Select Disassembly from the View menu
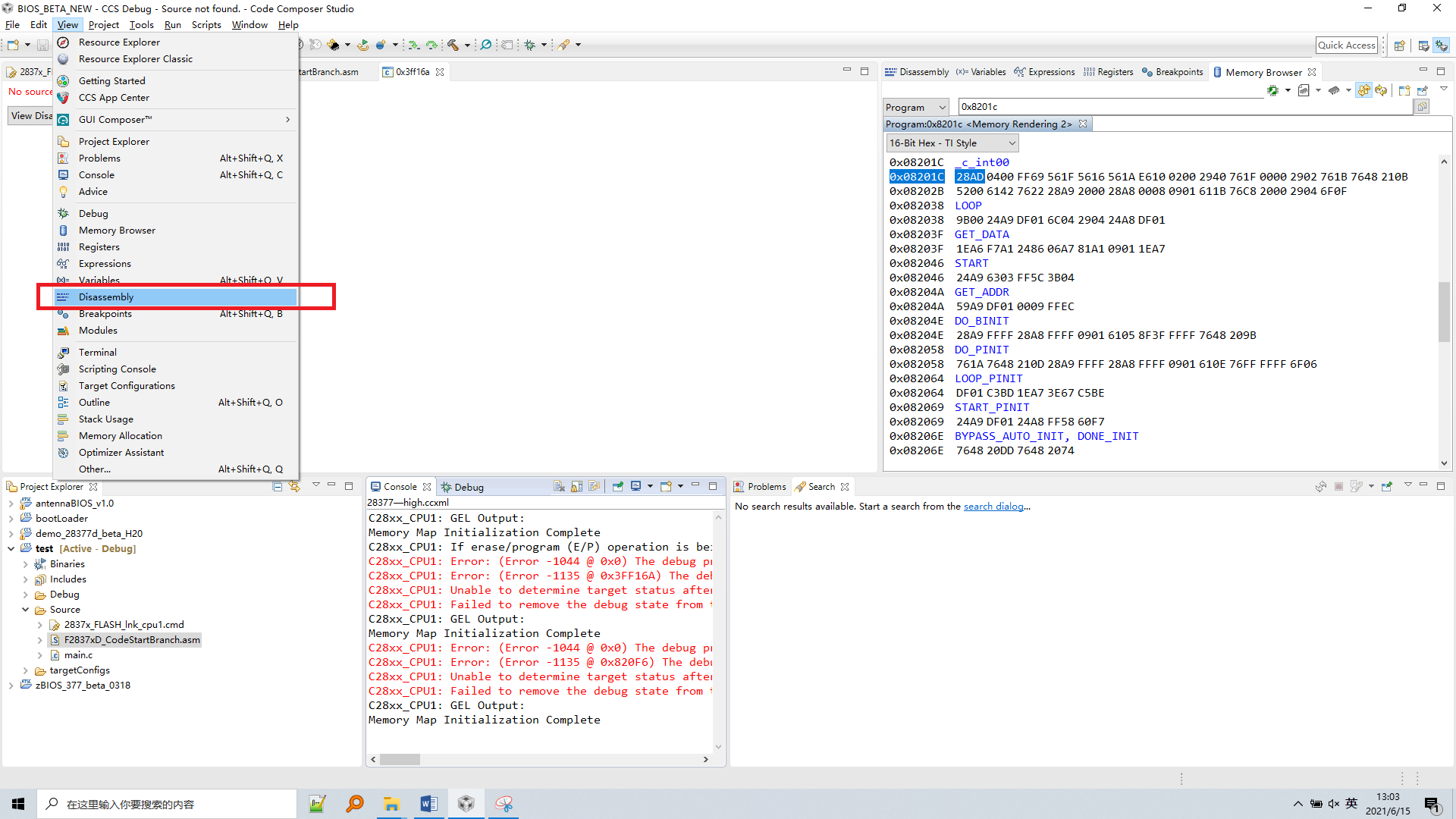Image resolution: width=1456 pixels, height=819 pixels. pyautogui.click(x=106, y=297)
